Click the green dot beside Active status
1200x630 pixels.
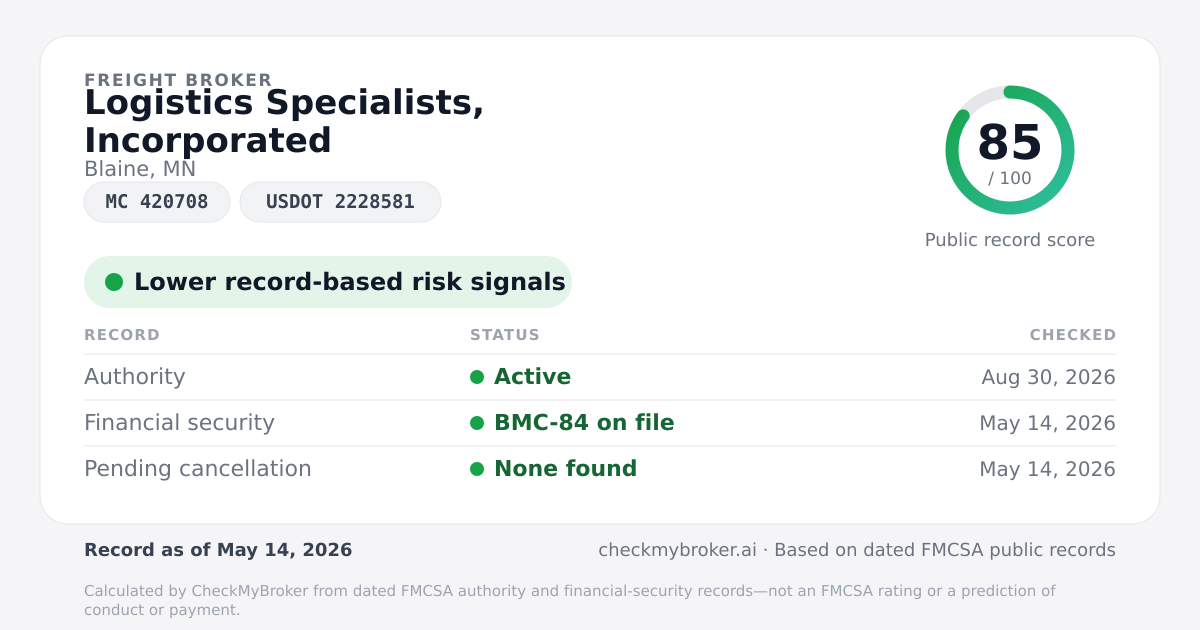point(477,377)
